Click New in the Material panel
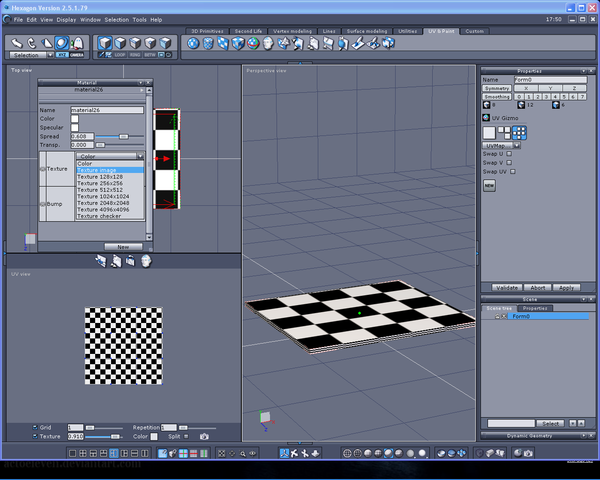600x480 pixels. click(123, 246)
